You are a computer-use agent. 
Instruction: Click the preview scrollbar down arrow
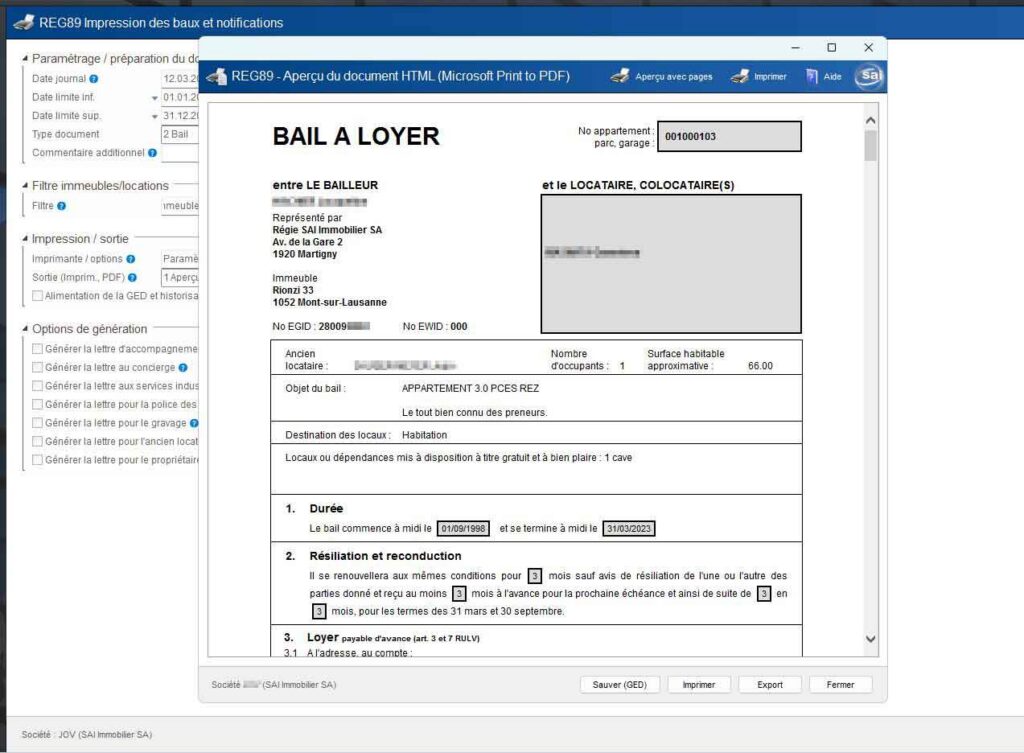tap(871, 639)
